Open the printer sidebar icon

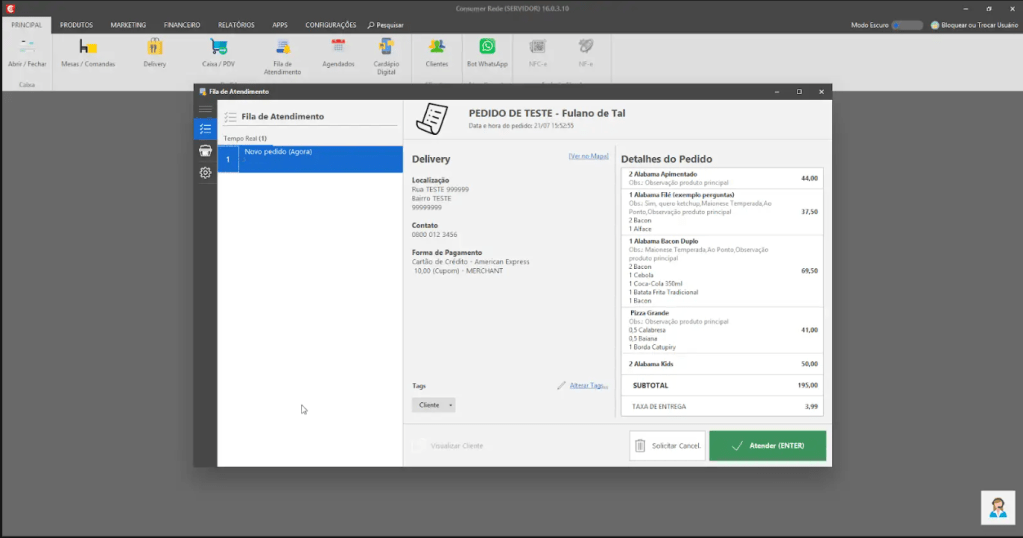click(206, 151)
